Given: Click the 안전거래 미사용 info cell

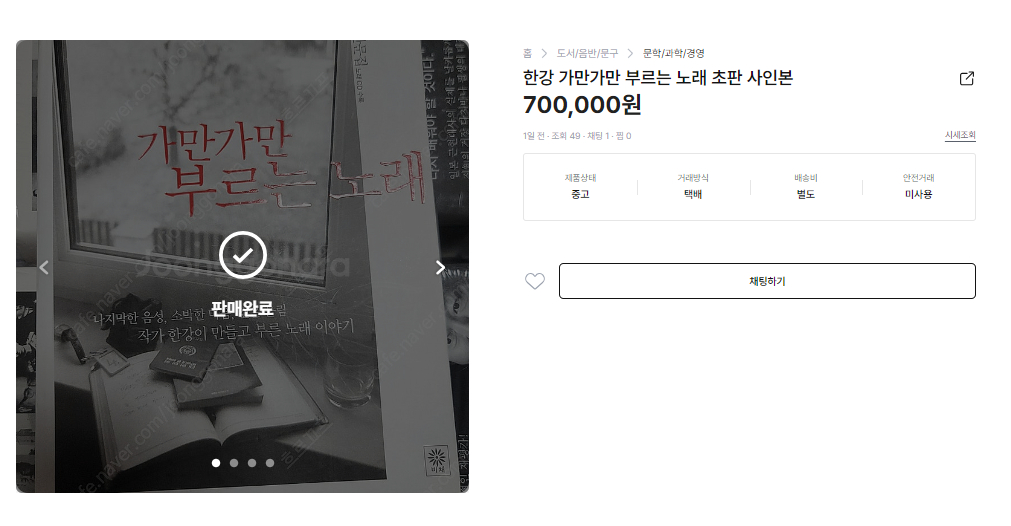Looking at the screenshot, I should pyautogui.click(x=918, y=186).
